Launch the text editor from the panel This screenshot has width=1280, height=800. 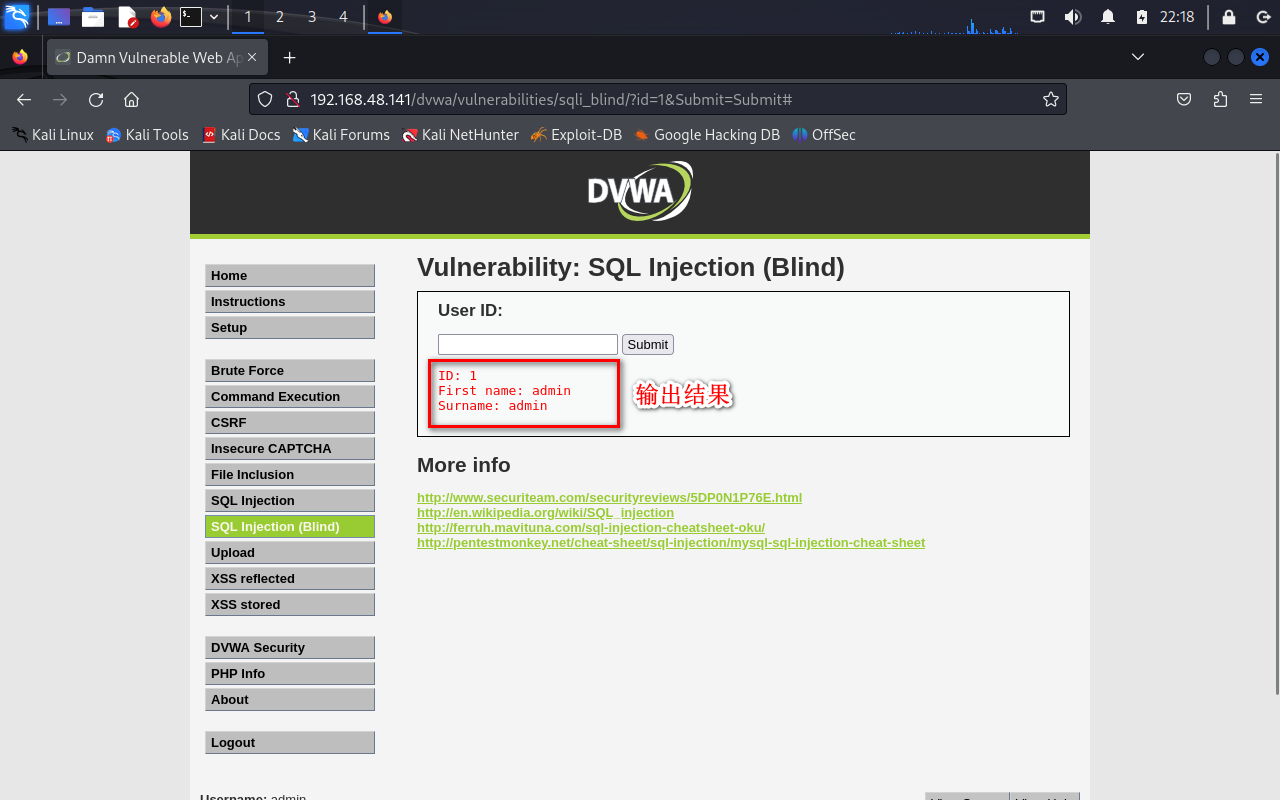click(127, 17)
